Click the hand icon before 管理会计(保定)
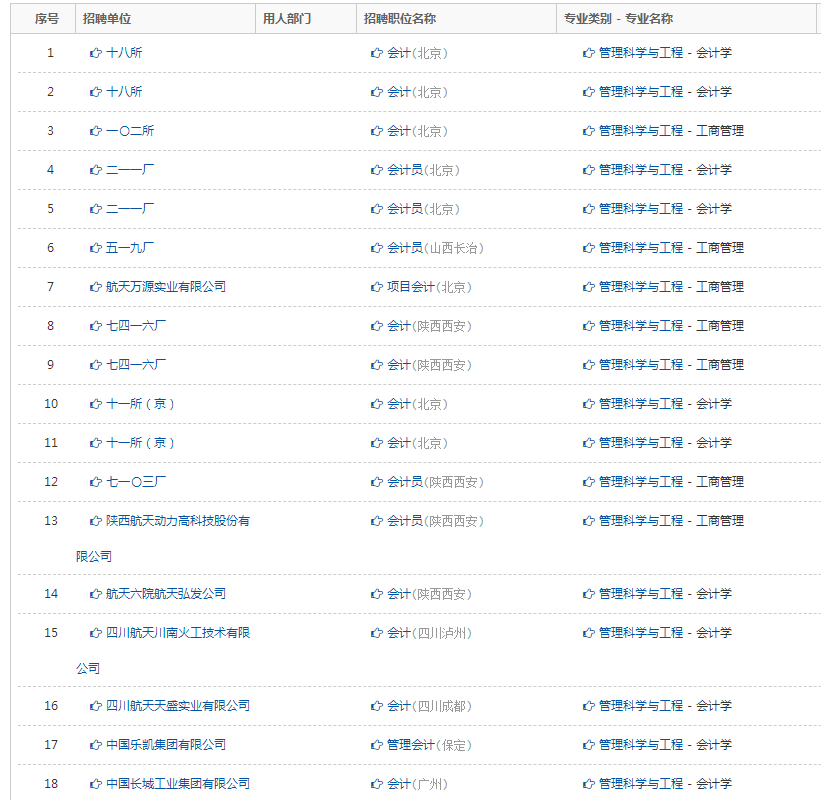 pos(376,745)
